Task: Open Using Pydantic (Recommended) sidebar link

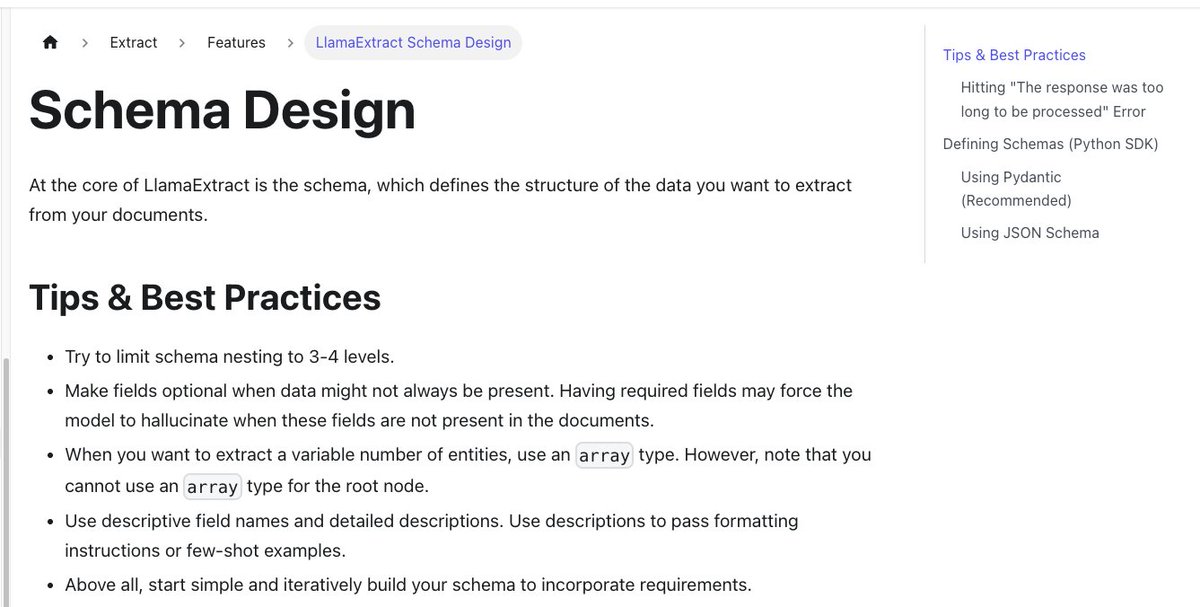Action: (x=1016, y=189)
